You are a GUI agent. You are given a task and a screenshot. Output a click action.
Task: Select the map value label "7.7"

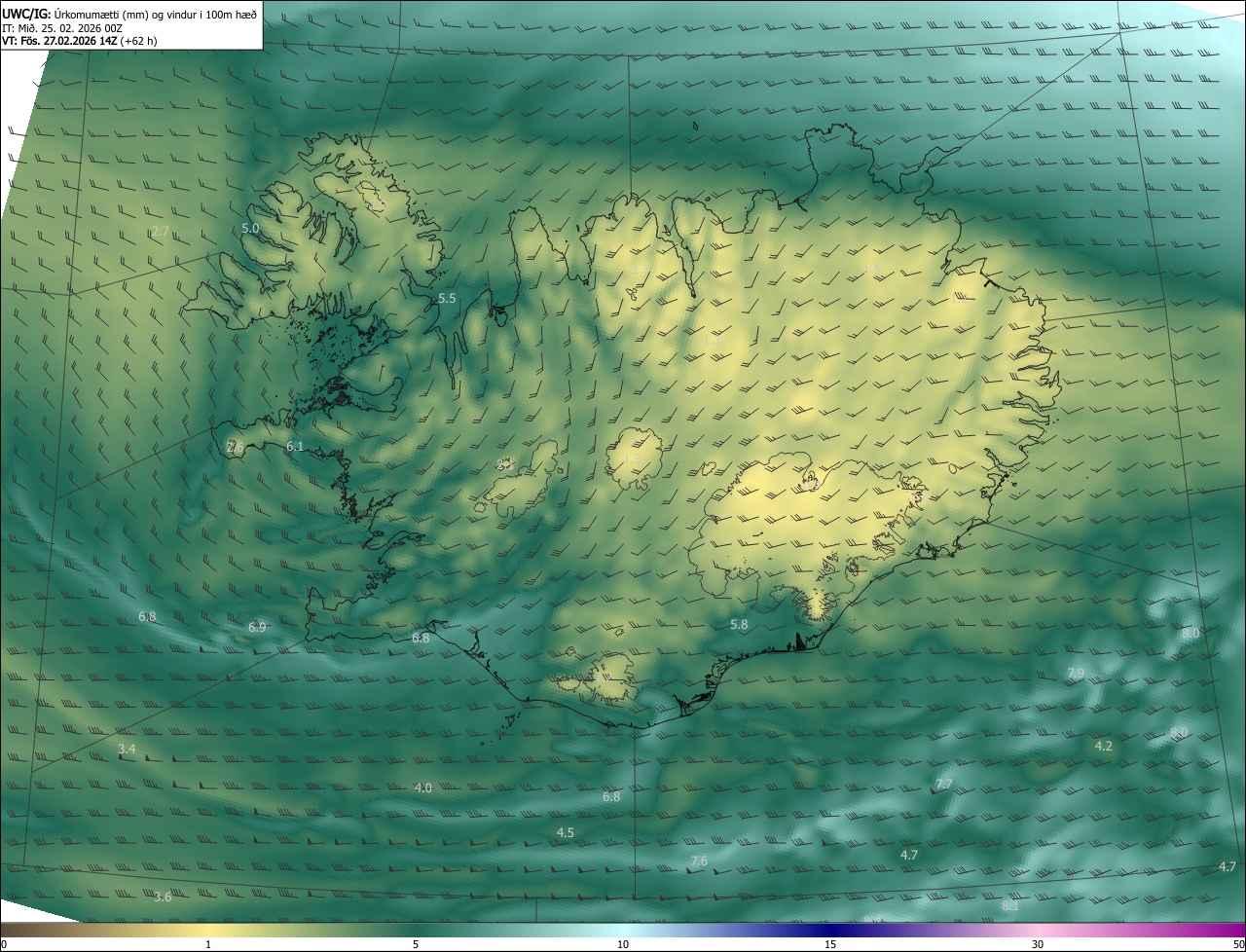[x=943, y=784]
